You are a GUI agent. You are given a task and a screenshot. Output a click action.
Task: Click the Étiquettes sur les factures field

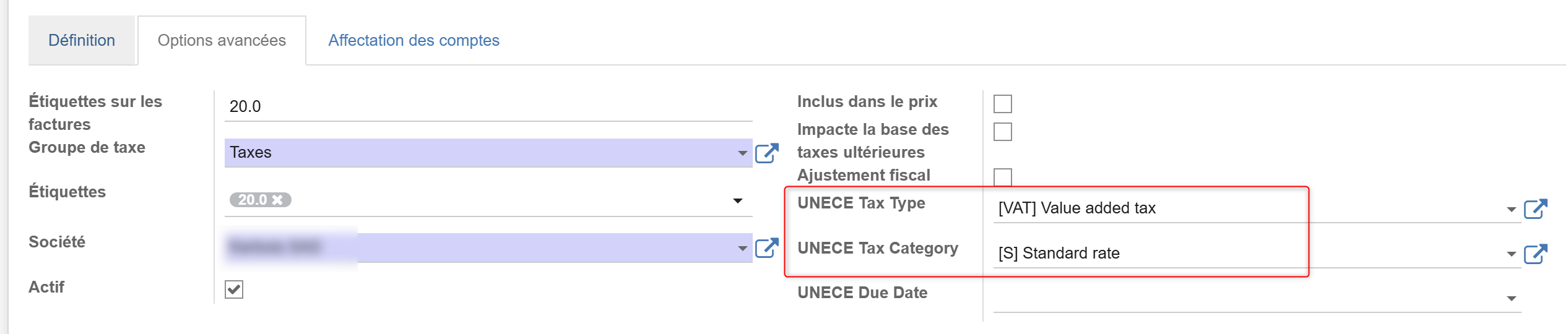[x=488, y=106]
